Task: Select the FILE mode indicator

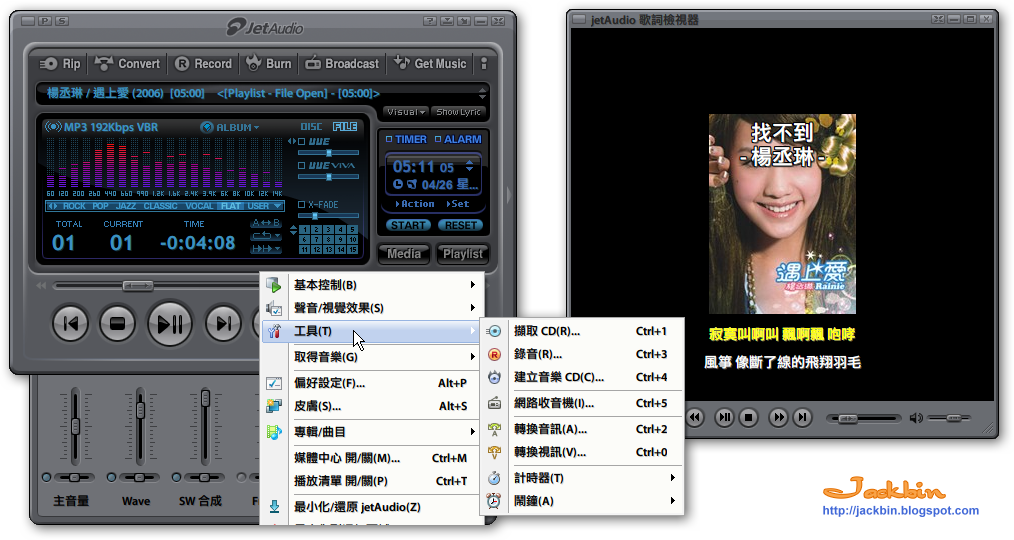Action: pos(345,127)
